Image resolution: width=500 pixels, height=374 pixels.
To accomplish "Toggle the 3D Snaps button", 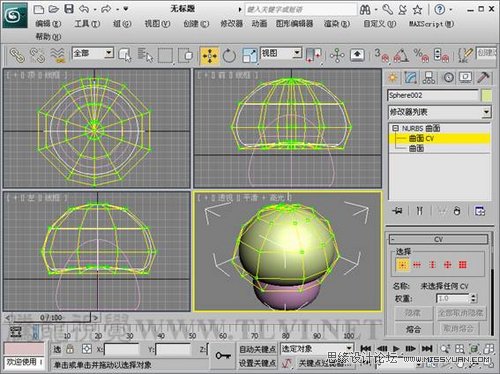I will click(x=381, y=55).
